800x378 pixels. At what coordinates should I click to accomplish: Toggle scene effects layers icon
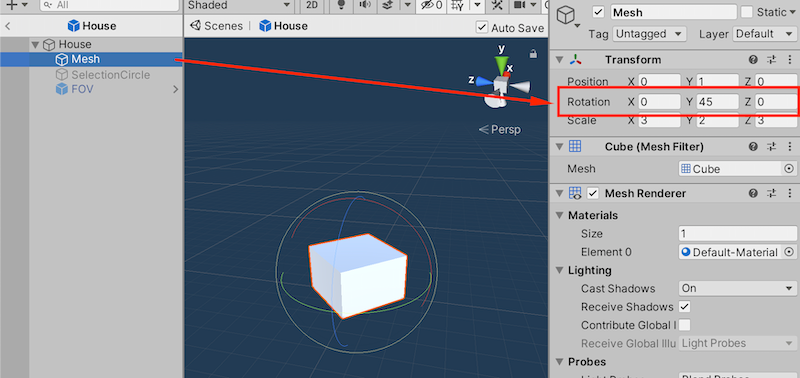(x=388, y=5)
